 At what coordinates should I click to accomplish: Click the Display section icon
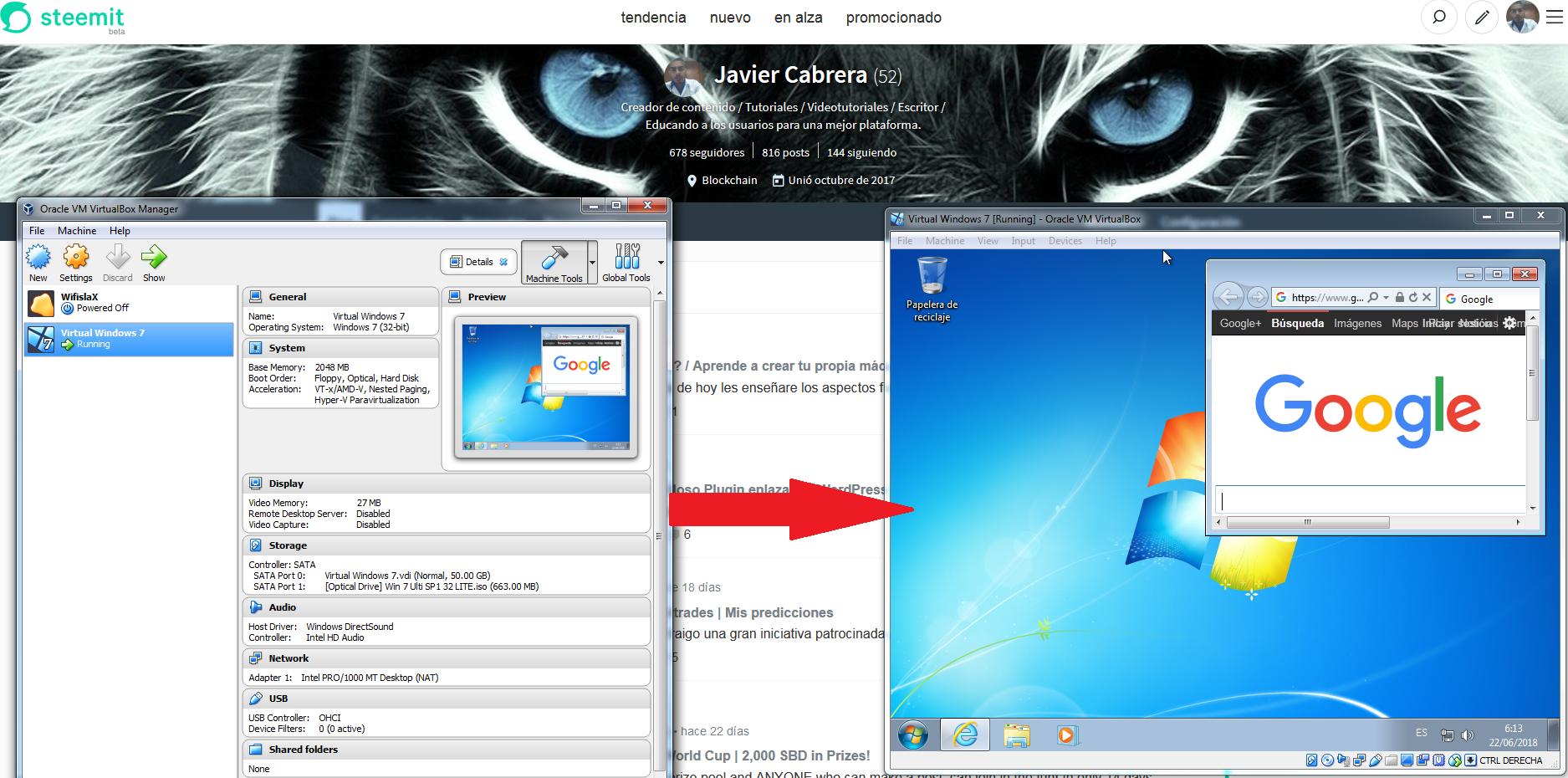tap(256, 484)
